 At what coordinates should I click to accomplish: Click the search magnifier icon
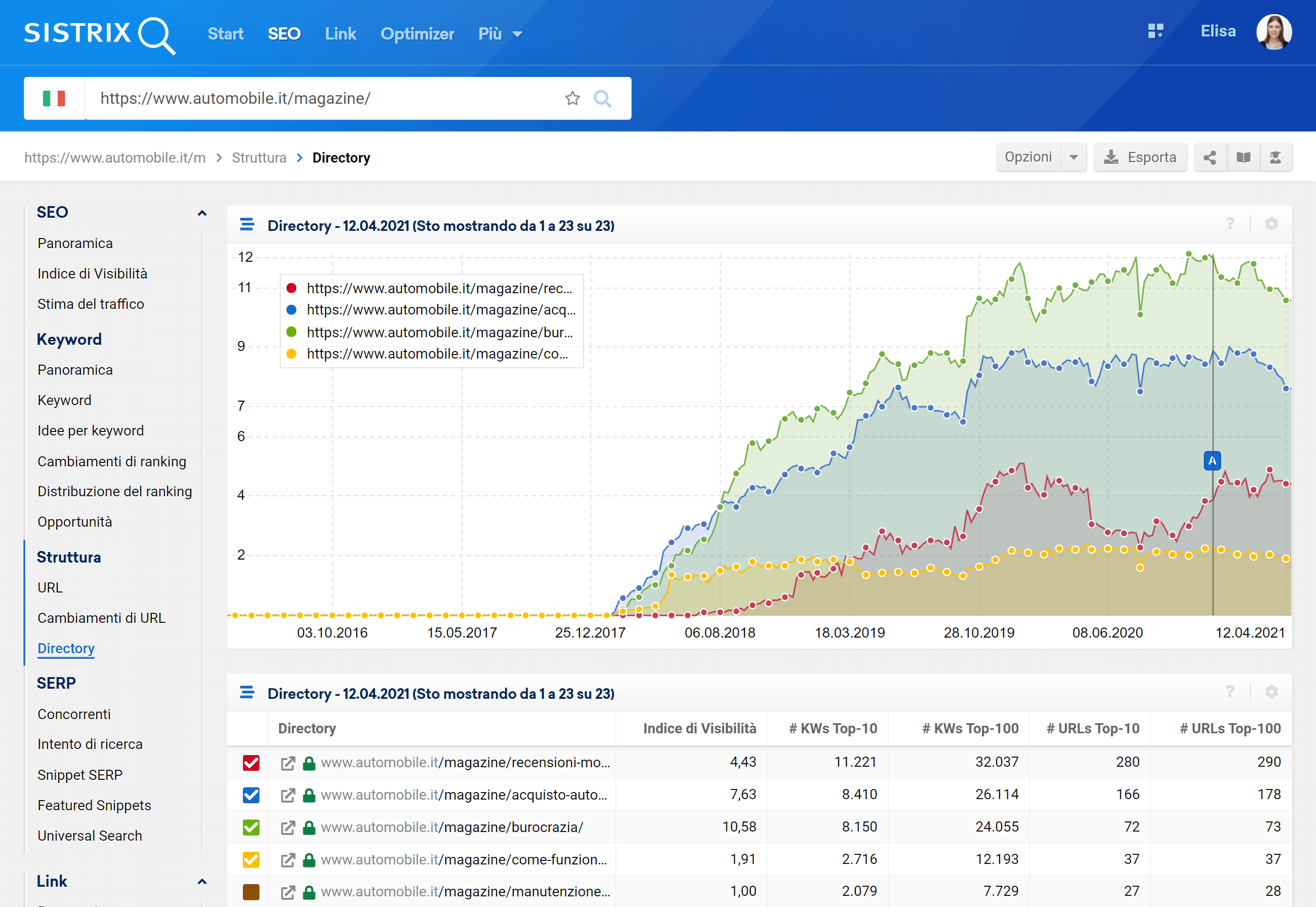click(603, 98)
